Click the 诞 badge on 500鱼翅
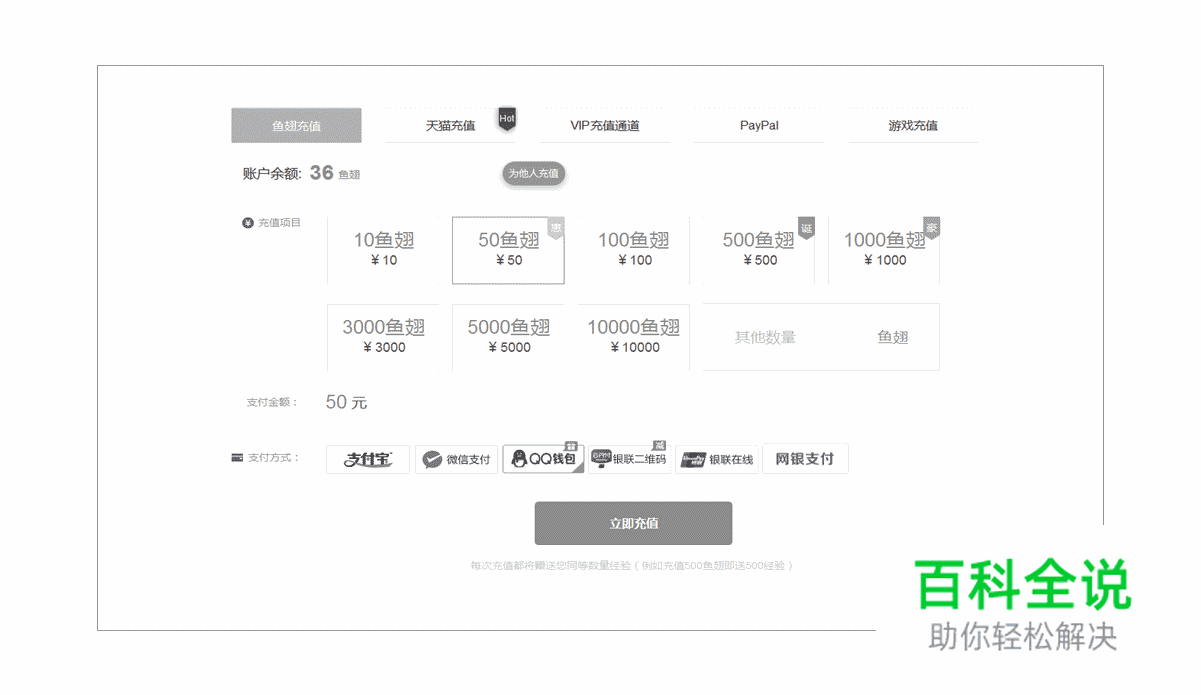 click(806, 227)
